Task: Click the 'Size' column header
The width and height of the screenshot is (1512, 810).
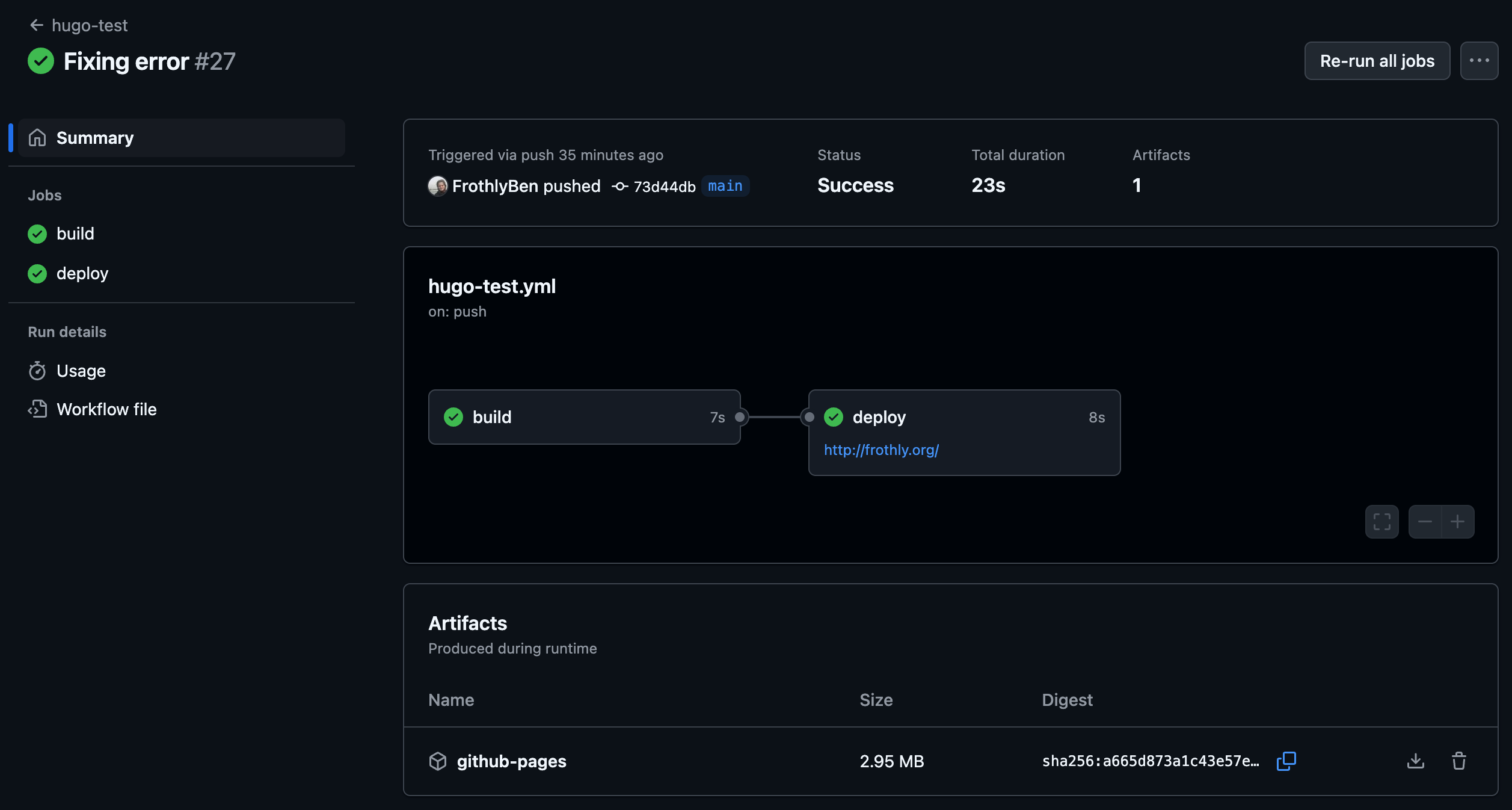Action: pos(876,700)
